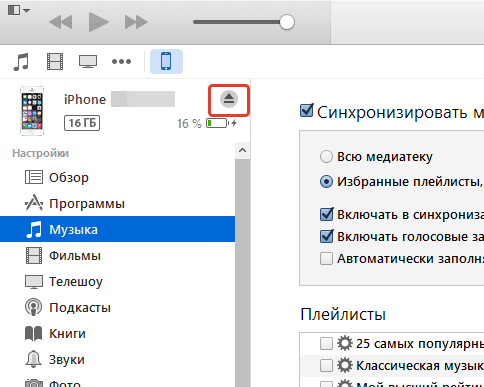Skip to next track with fast-forward button
This screenshot has height=387, width=484.
coord(136,22)
